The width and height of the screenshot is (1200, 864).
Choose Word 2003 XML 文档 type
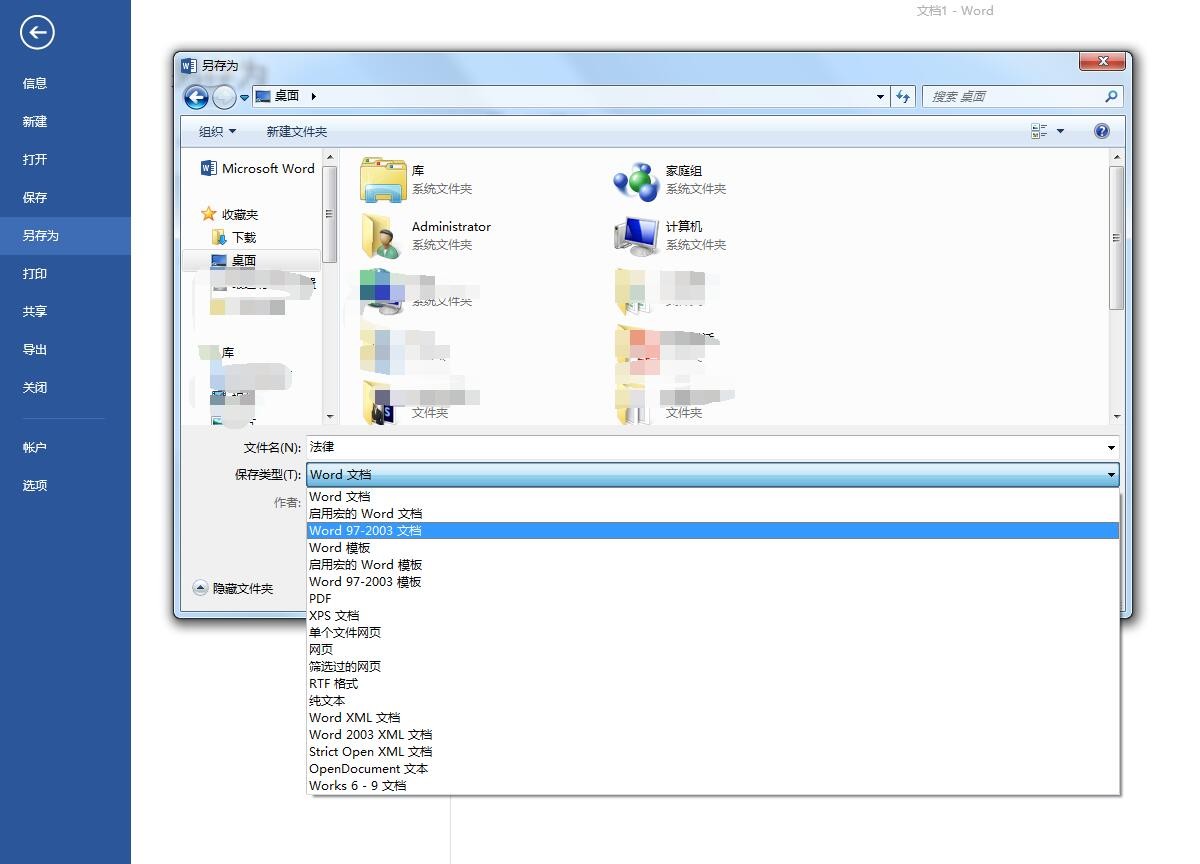point(712,734)
